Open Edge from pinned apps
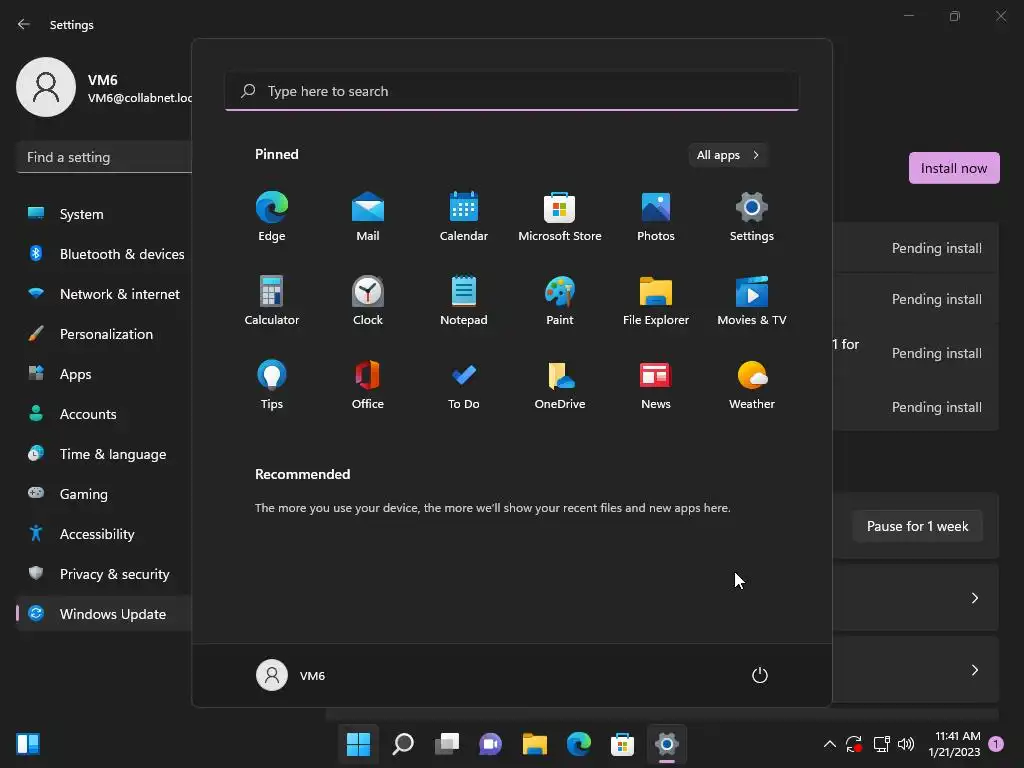The width and height of the screenshot is (1024, 768). pyautogui.click(x=272, y=217)
